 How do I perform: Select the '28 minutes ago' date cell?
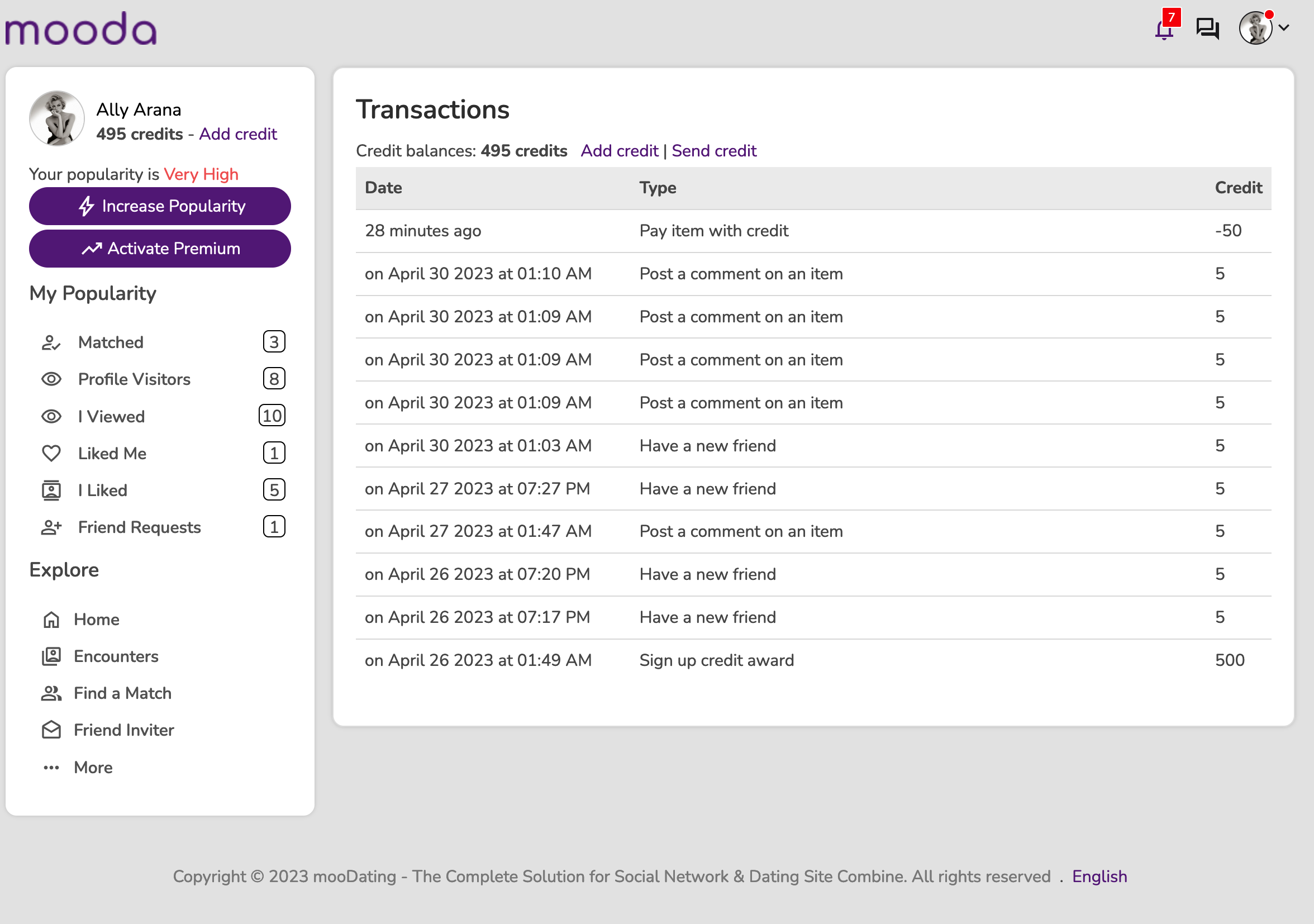[423, 231]
